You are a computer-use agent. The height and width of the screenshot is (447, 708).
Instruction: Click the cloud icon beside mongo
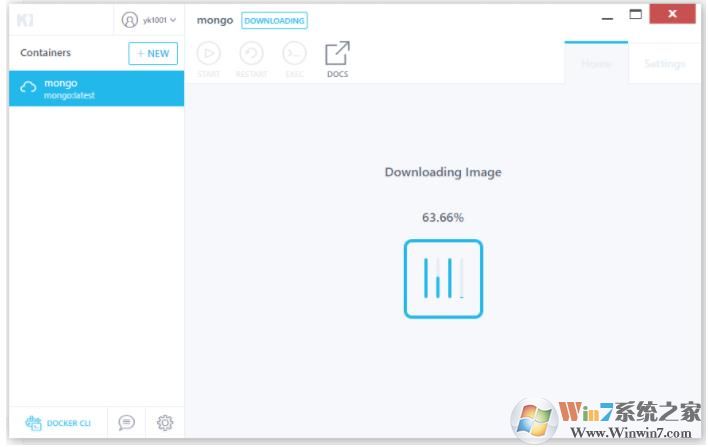(28, 87)
